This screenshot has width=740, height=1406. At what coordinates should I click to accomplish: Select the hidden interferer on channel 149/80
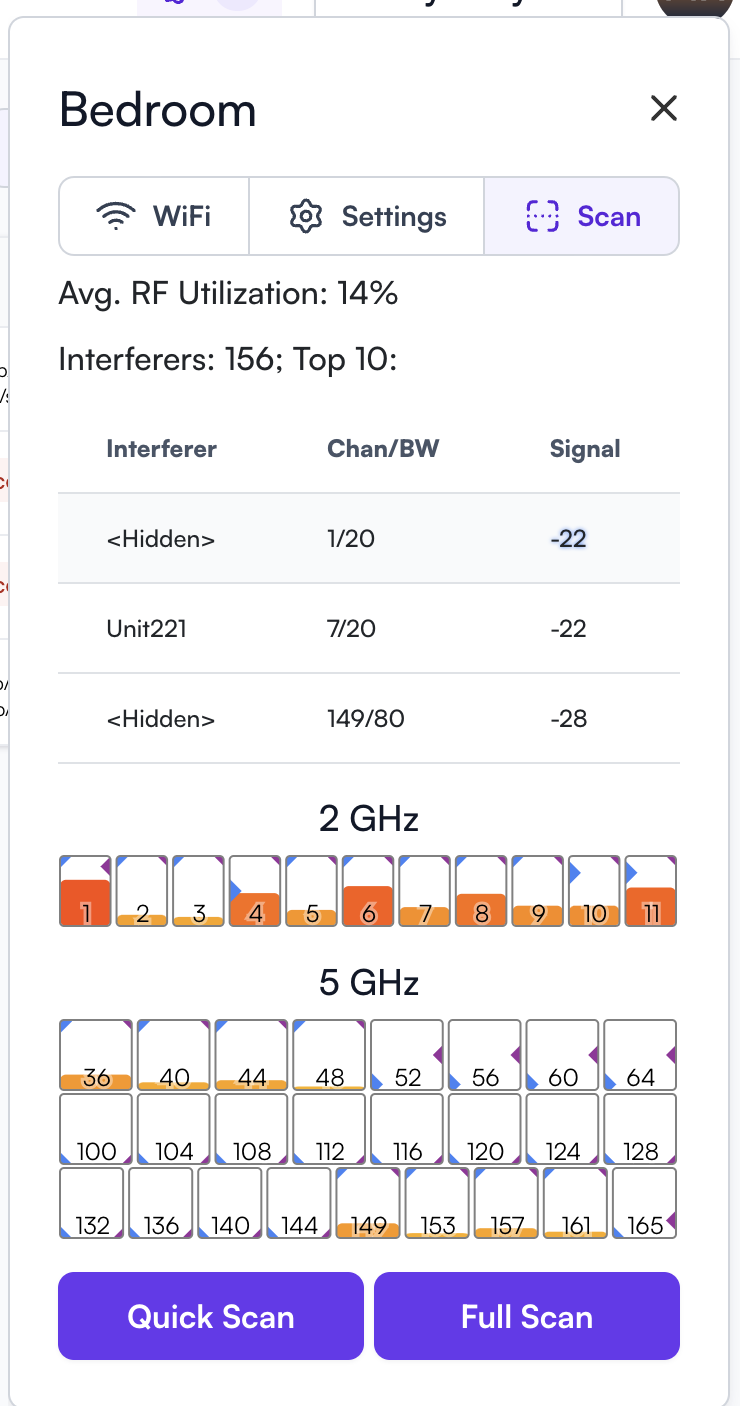pos(369,719)
